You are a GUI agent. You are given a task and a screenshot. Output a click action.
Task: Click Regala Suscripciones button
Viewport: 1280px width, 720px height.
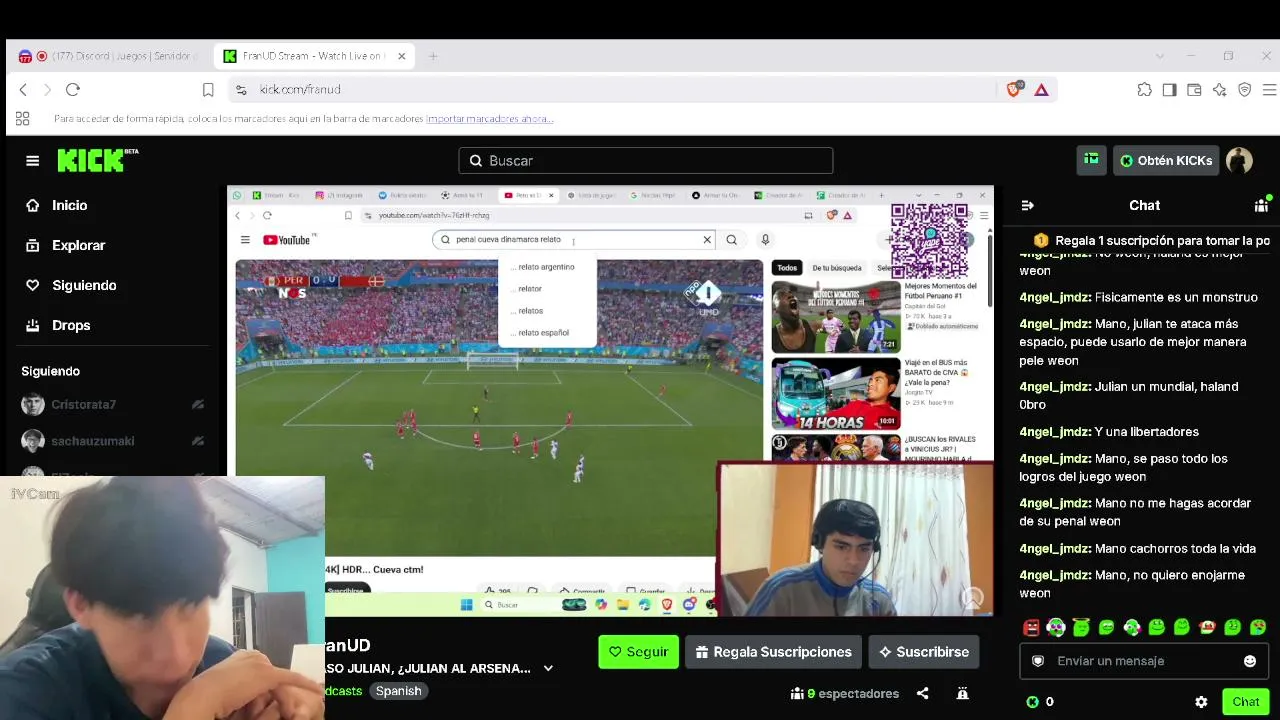point(774,652)
